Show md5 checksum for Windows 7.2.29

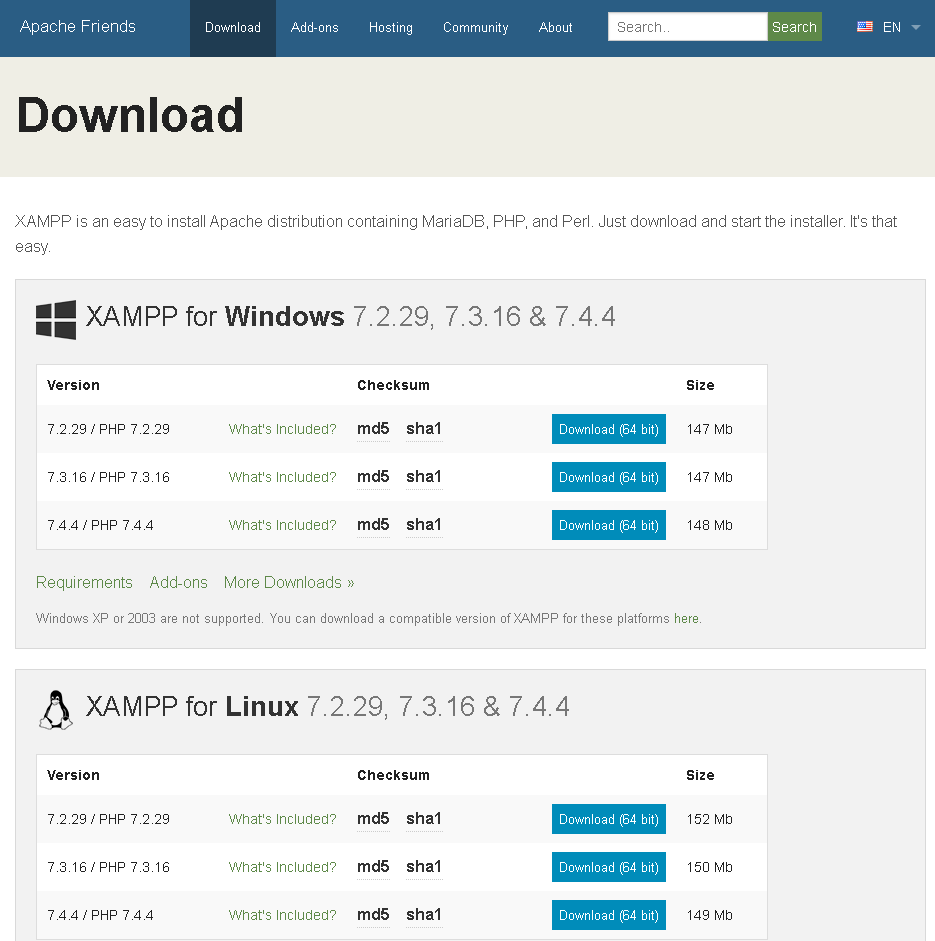click(x=373, y=429)
